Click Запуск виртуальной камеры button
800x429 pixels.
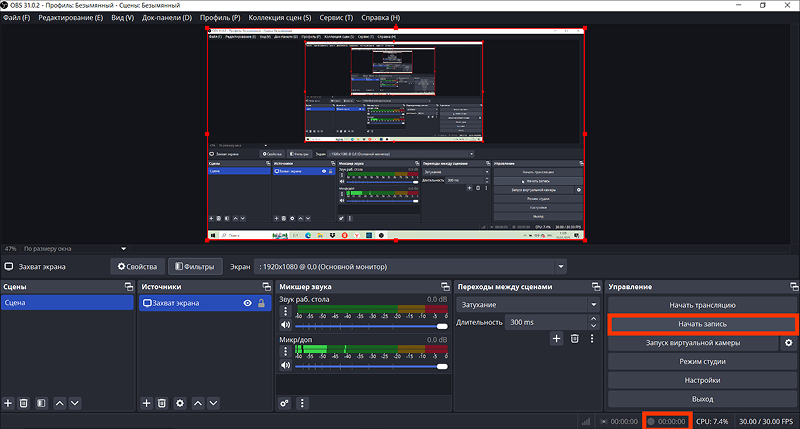693,343
